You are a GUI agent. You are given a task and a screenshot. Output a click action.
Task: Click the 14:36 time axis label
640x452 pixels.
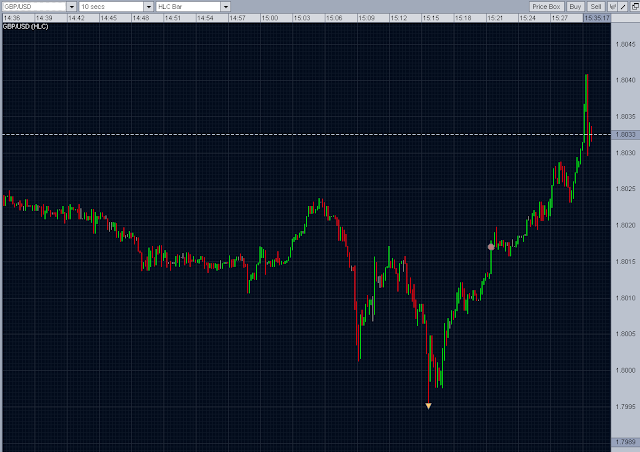click(x=11, y=18)
